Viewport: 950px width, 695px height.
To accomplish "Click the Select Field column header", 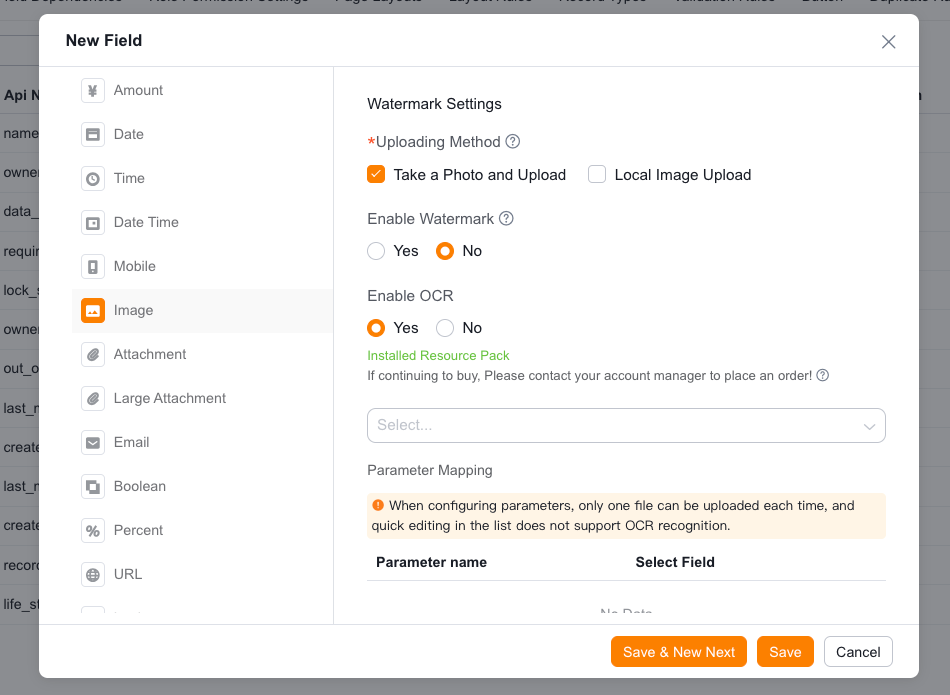I will tap(675, 562).
